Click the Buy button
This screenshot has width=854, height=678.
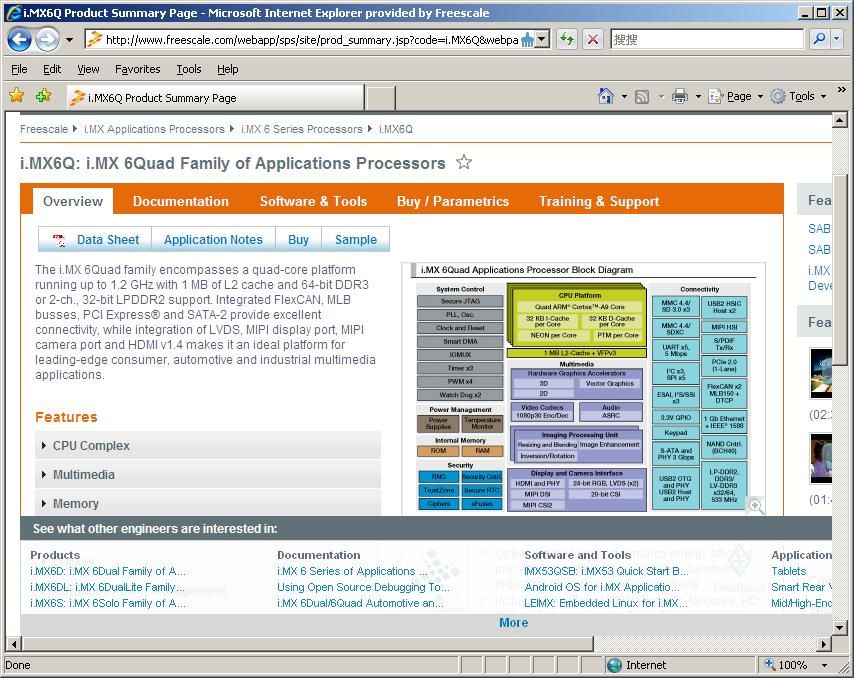click(x=298, y=240)
